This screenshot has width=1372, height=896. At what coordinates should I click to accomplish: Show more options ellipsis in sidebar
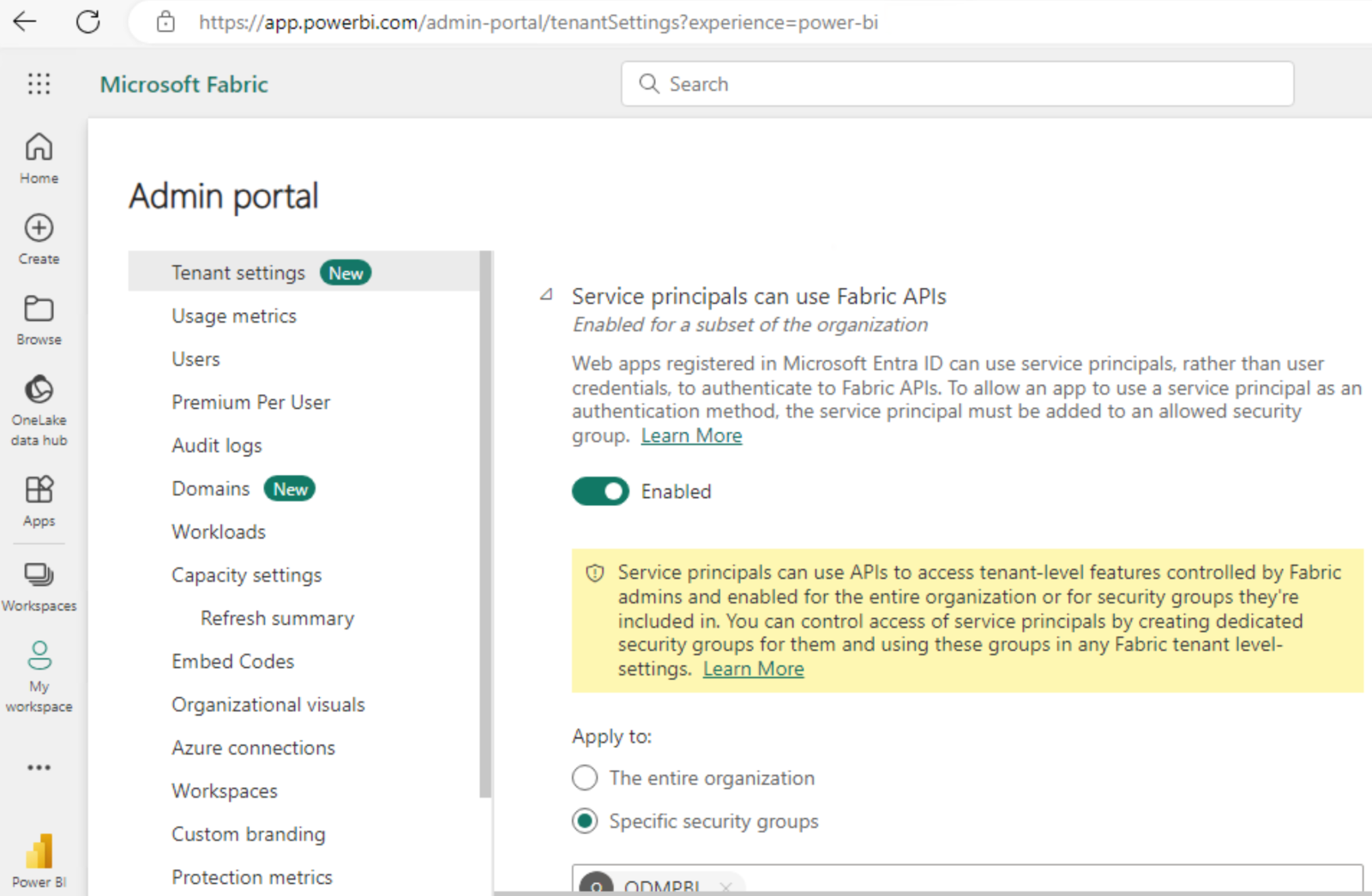pos(39,767)
